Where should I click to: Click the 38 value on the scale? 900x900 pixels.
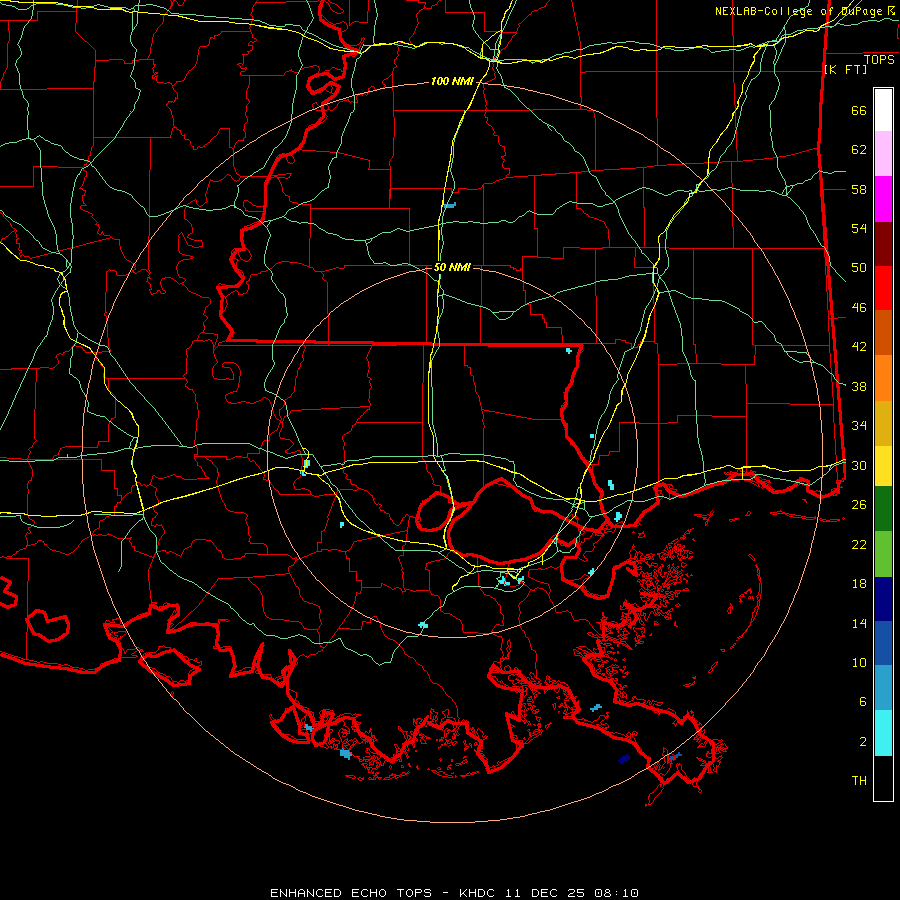859,387
